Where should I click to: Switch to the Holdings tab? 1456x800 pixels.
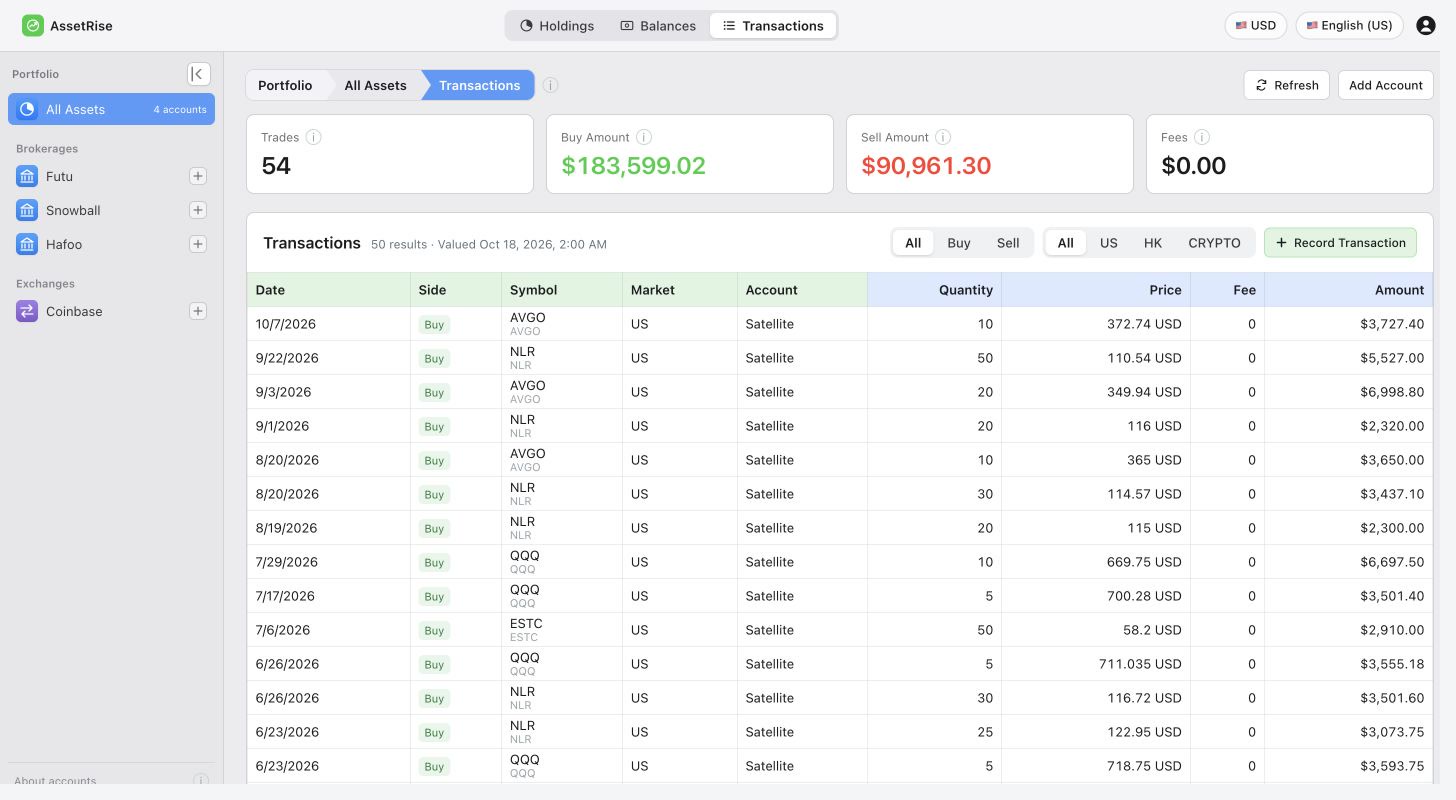pyautogui.click(x=557, y=26)
